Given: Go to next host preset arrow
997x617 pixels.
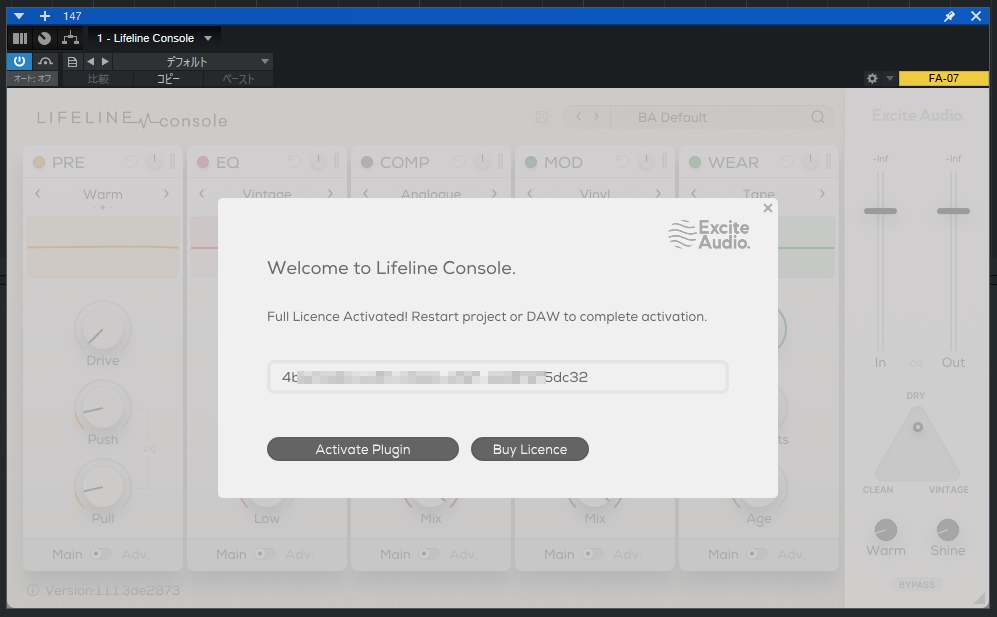Looking at the screenshot, I should pyautogui.click(x=106, y=62).
